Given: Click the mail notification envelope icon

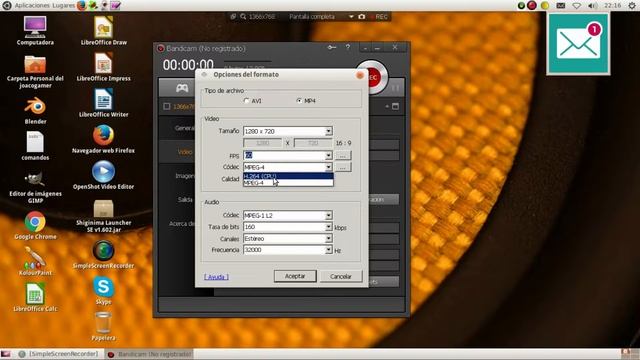Looking at the screenshot, I should pos(578,44).
